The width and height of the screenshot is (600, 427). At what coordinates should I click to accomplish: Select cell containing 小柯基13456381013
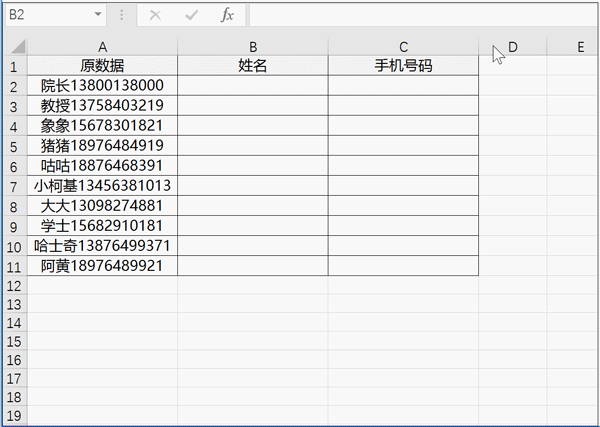coord(102,186)
